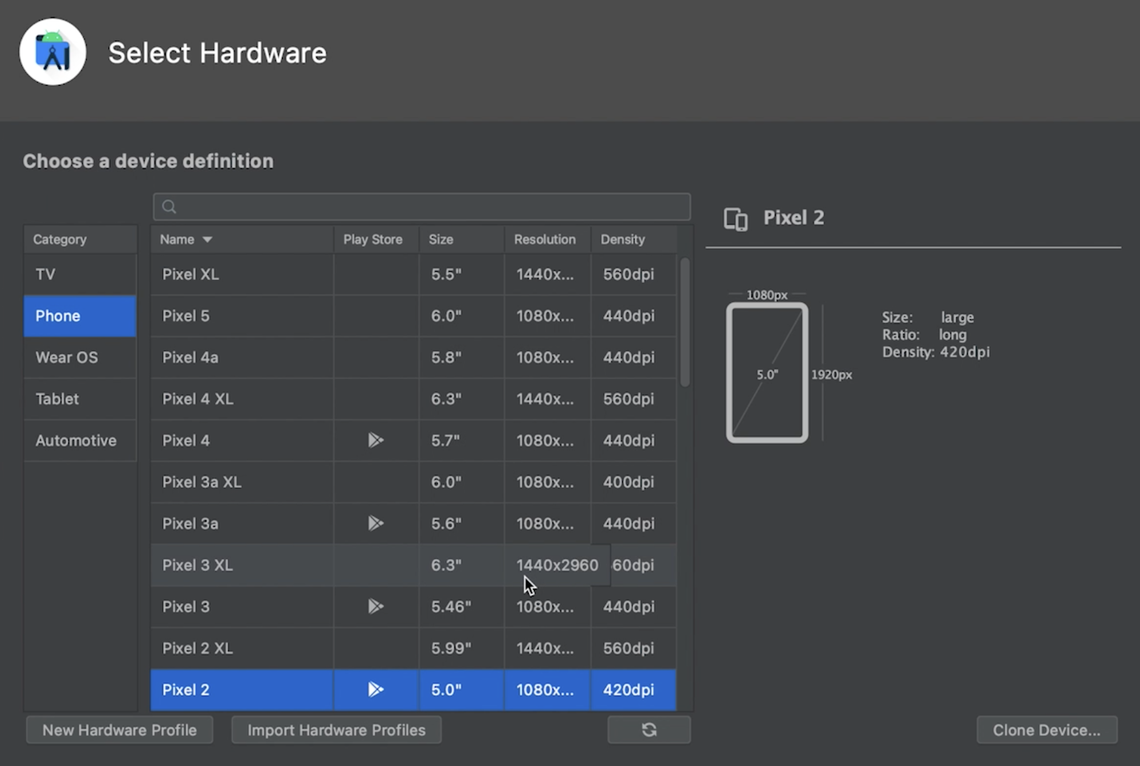1140x766 pixels.
Task: Switch to the Wear OS category
Action: 80,357
